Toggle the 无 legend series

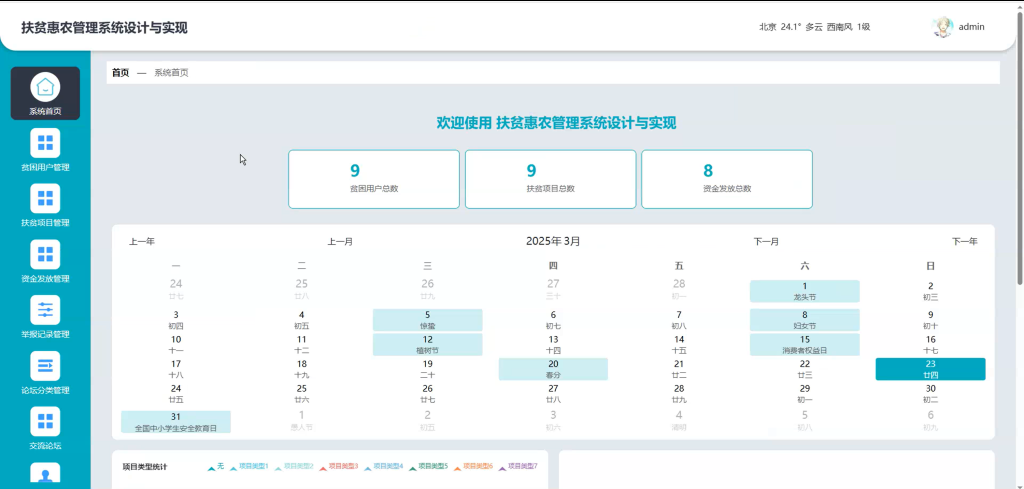point(216,467)
